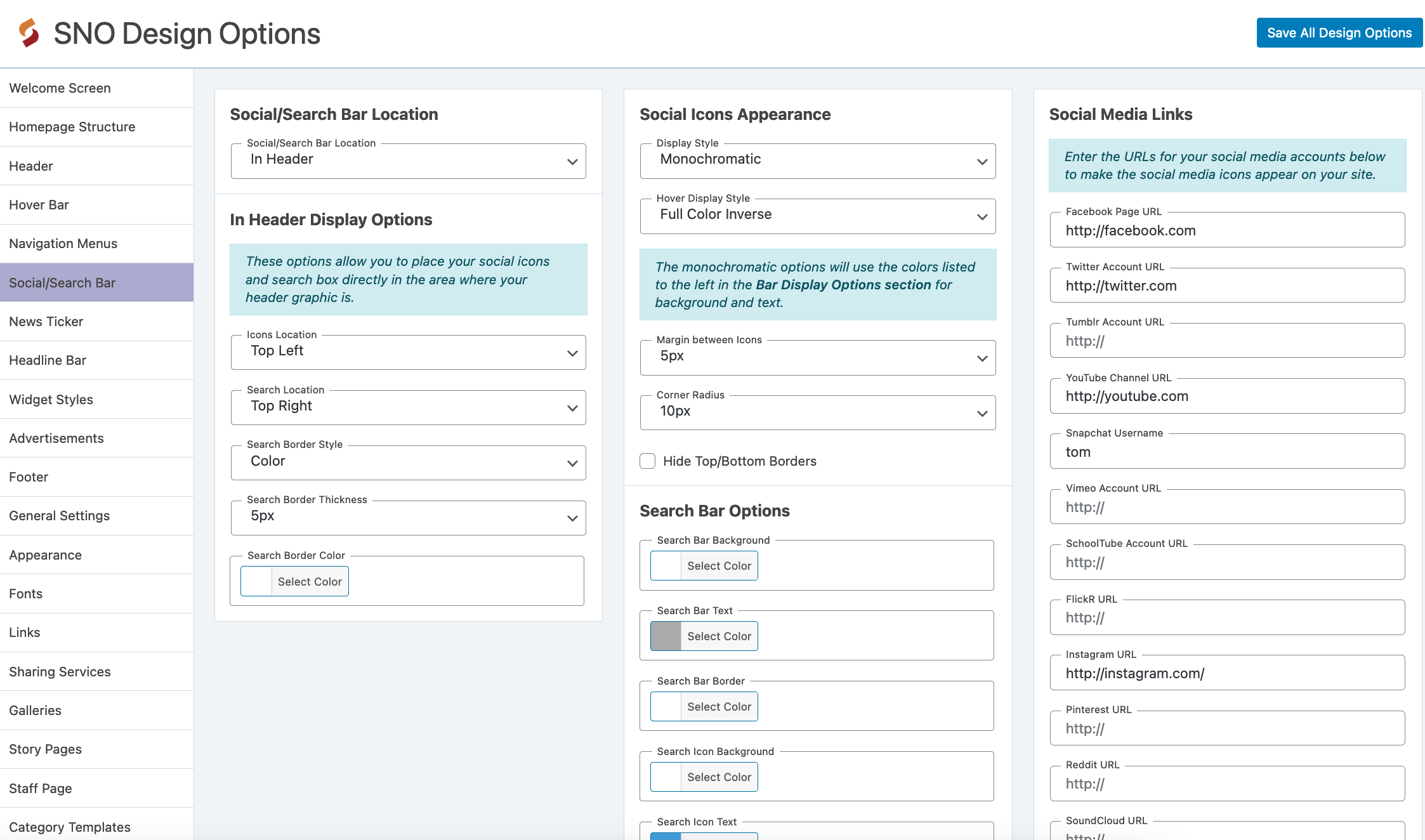
Task: Open Margin between Icons dropdown
Action: (x=818, y=358)
